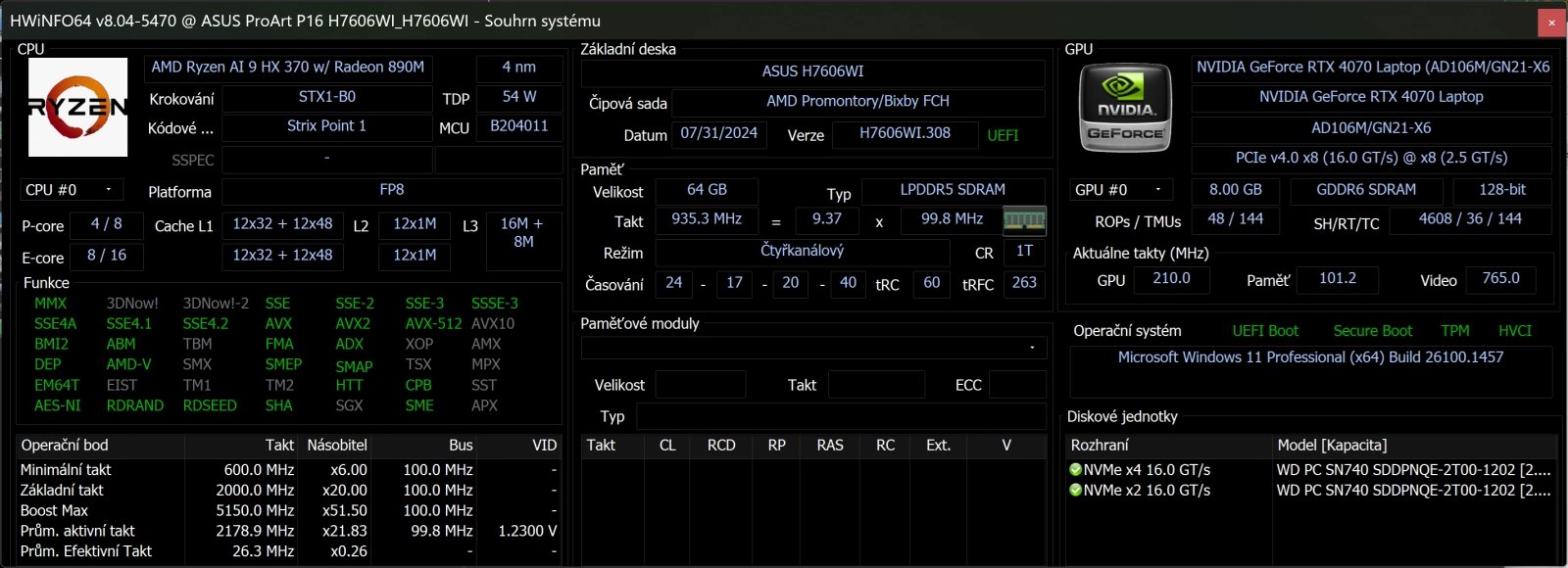The image size is (1568, 568).
Task: Click the ROPs / TMUs value 48 / 144
Action: pyautogui.click(x=1236, y=219)
